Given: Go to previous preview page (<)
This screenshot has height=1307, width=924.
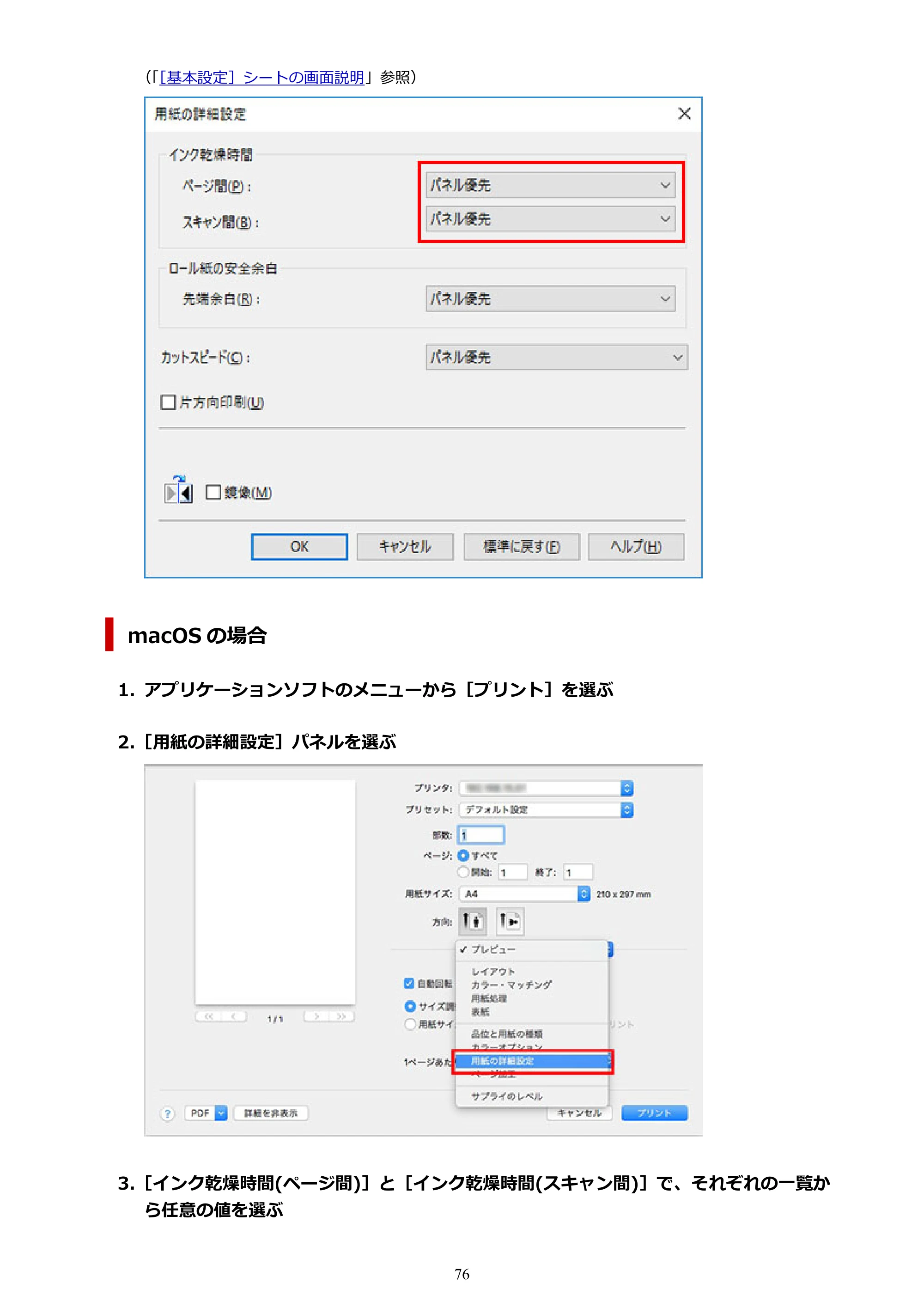Looking at the screenshot, I should [234, 1017].
